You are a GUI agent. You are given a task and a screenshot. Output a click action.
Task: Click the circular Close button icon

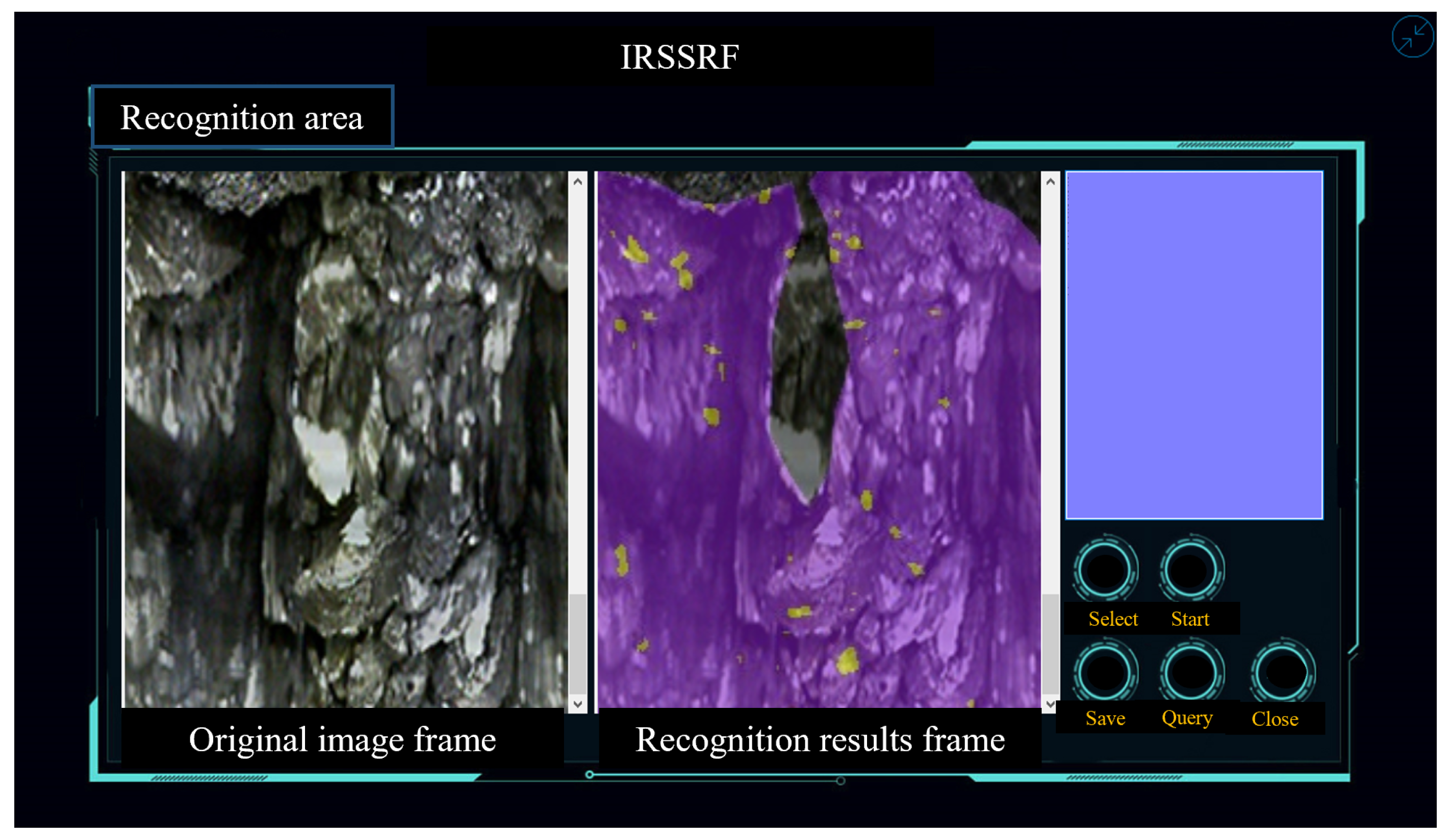click(x=1283, y=672)
